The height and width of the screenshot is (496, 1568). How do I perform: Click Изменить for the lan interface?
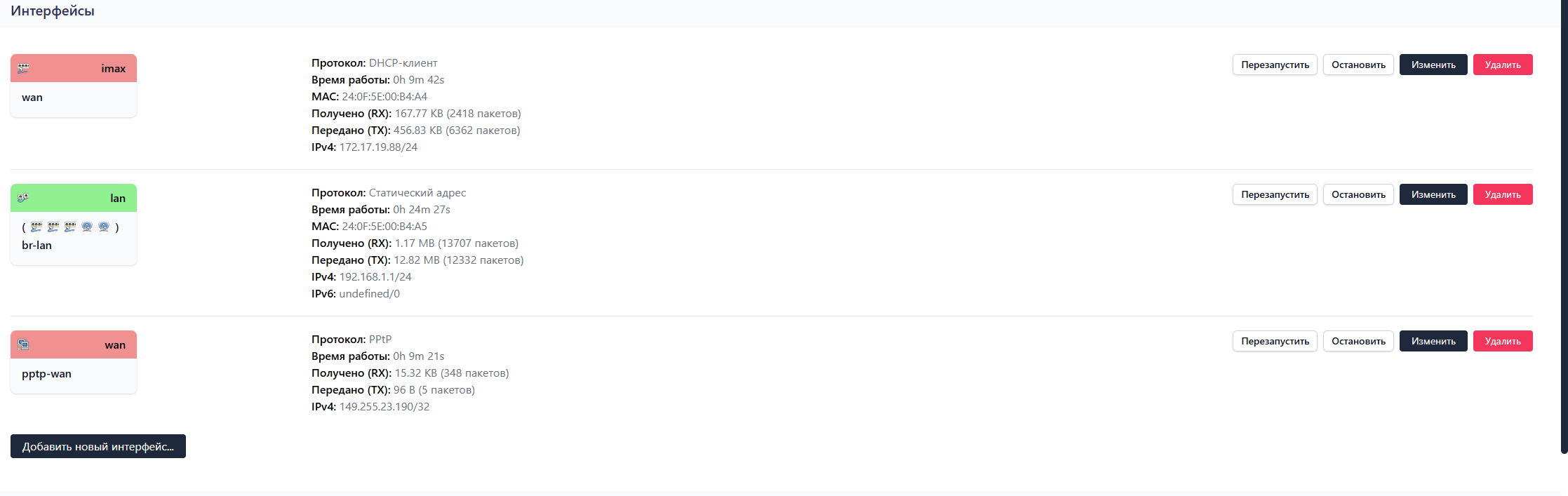pyautogui.click(x=1433, y=194)
